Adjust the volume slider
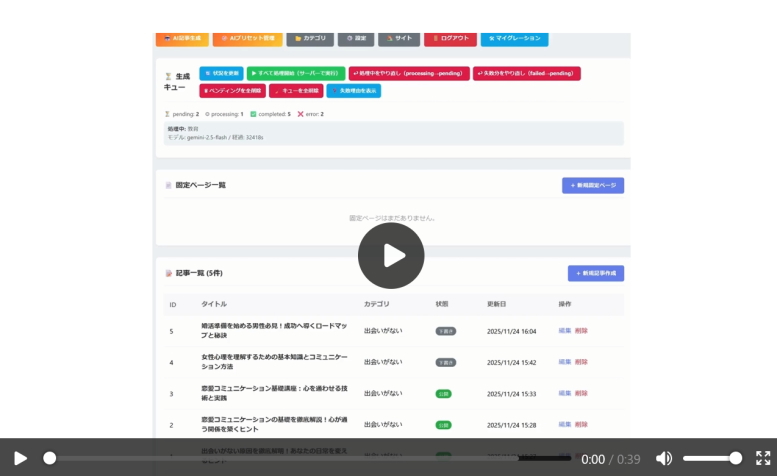777x476 pixels. click(x=712, y=458)
